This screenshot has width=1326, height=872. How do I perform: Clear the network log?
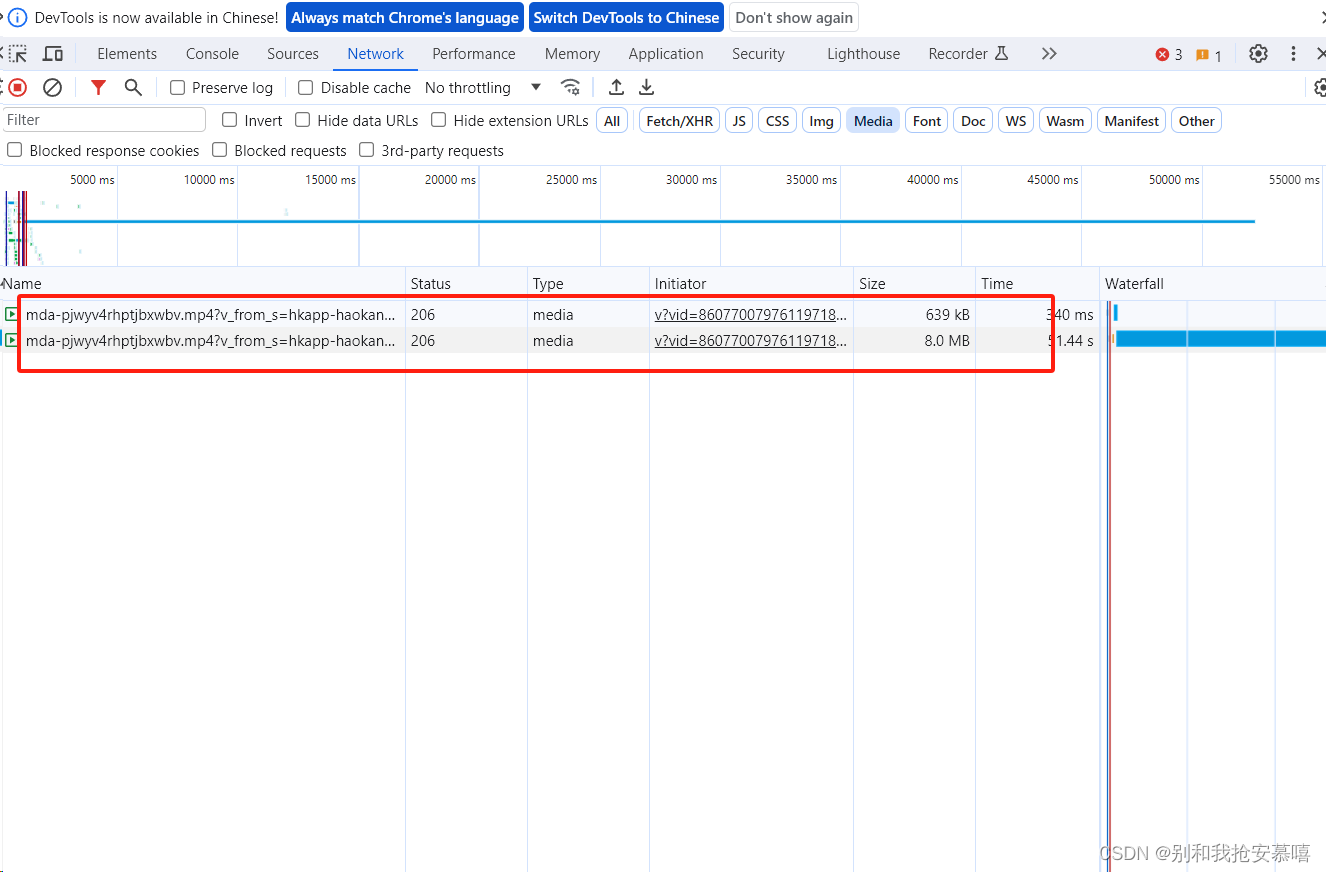[53, 88]
